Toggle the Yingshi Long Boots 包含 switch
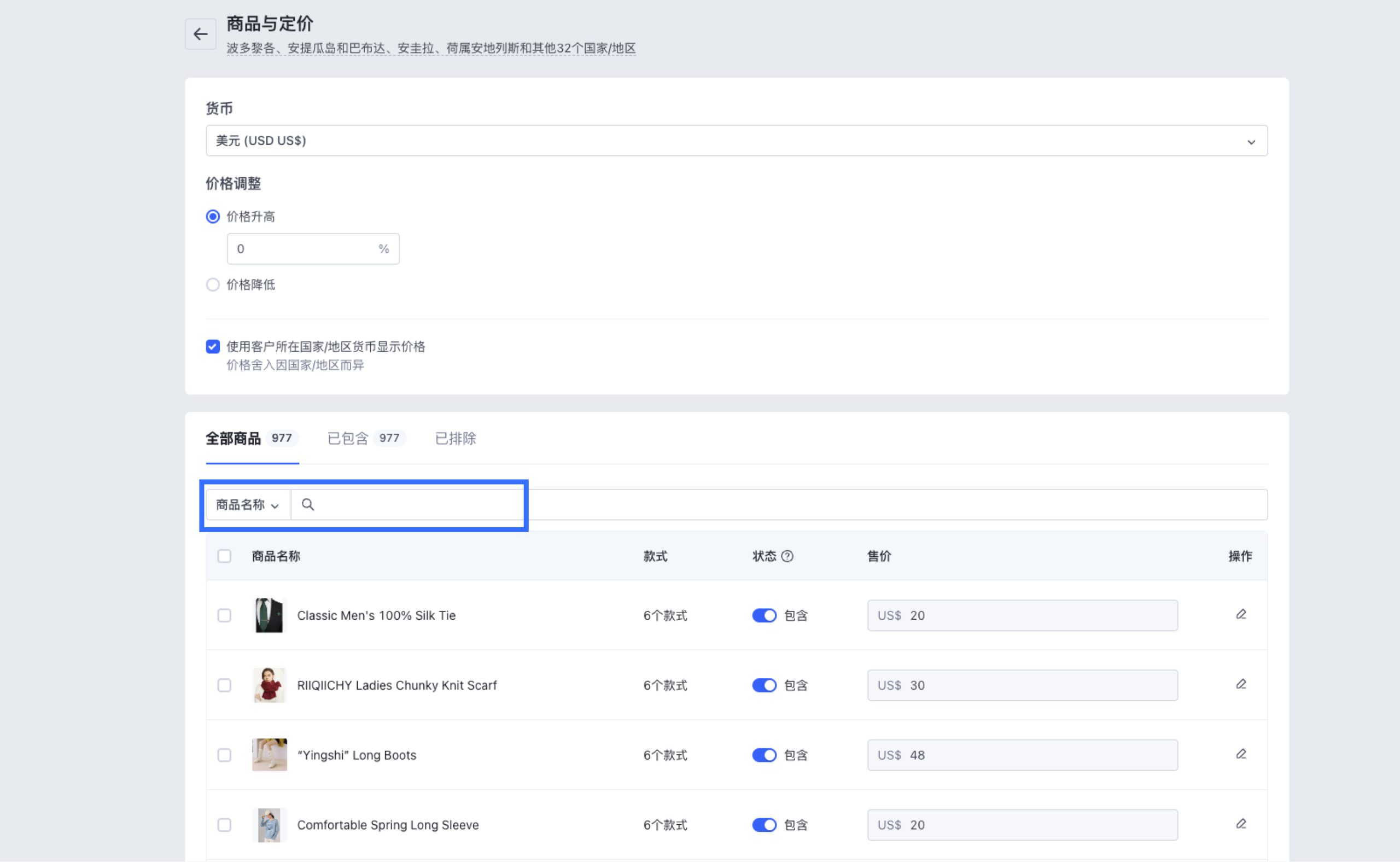The image size is (1400, 862). point(764,755)
